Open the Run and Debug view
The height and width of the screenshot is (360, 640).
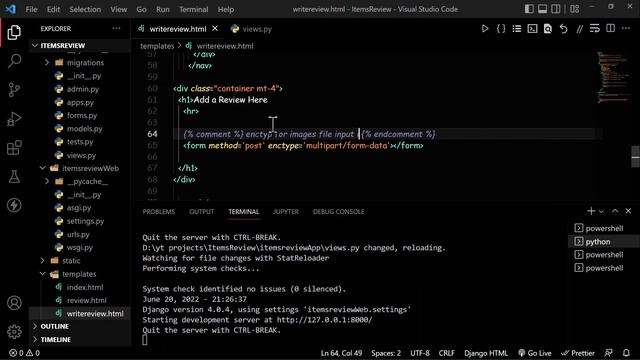[x=14, y=119]
